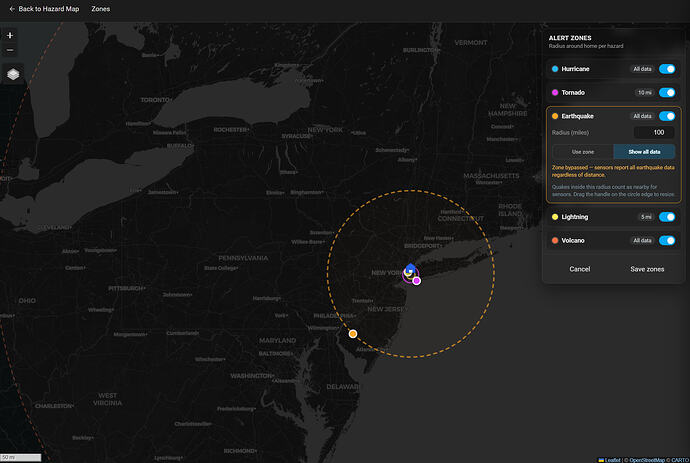Expand the Volcano zone row
The width and height of the screenshot is (690, 463).
tap(613, 240)
